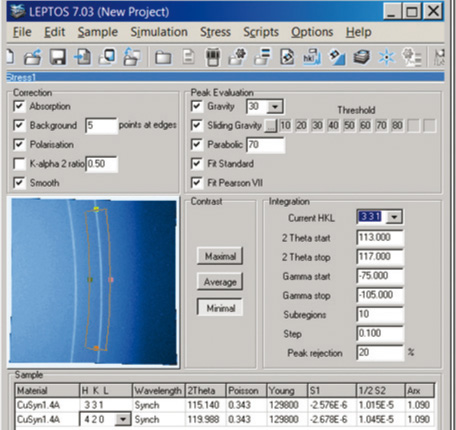Viewport: 456px width, 430px height.
Task: Open the Stress menu
Action: (215, 32)
